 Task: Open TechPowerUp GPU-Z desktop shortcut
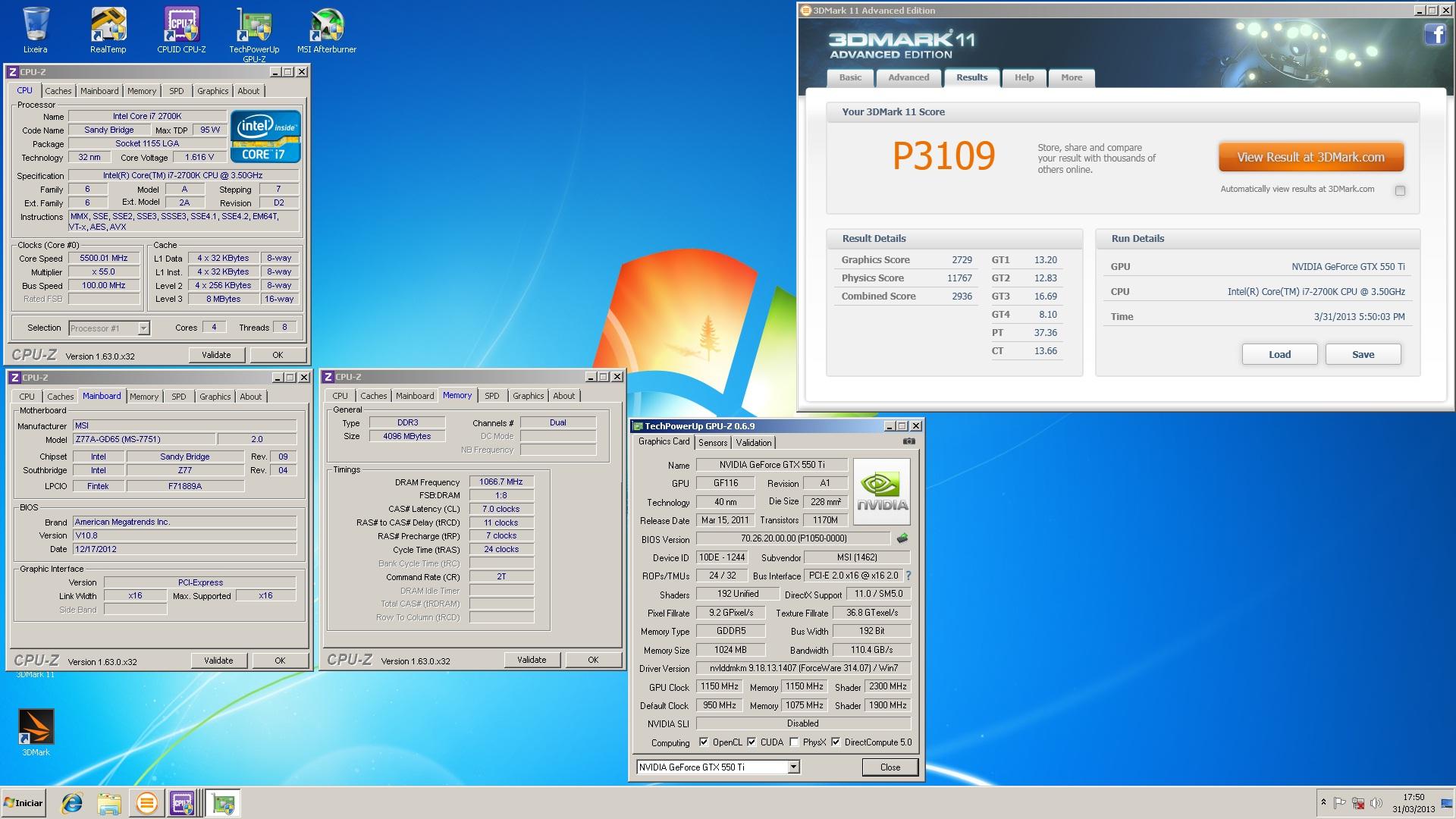coord(254,35)
